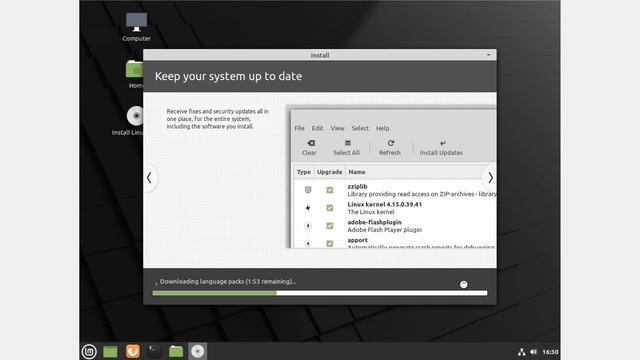Open the network tray icon
The height and width of the screenshot is (360, 640).
[521, 352]
